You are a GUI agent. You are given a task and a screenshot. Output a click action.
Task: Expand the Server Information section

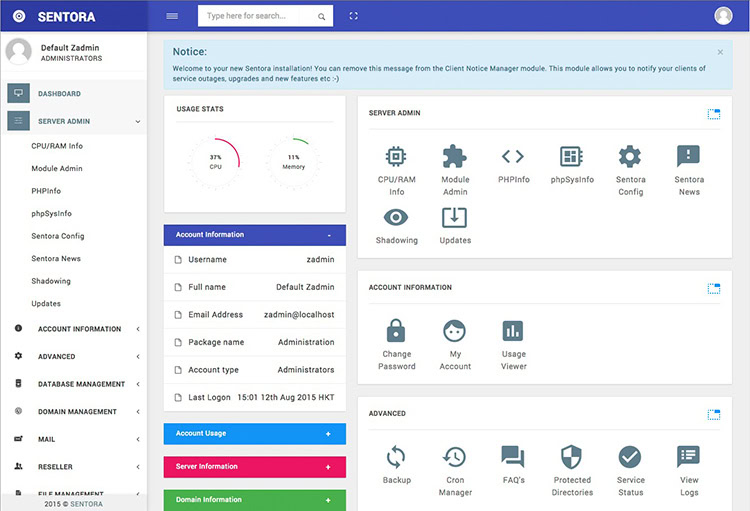point(254,467)
